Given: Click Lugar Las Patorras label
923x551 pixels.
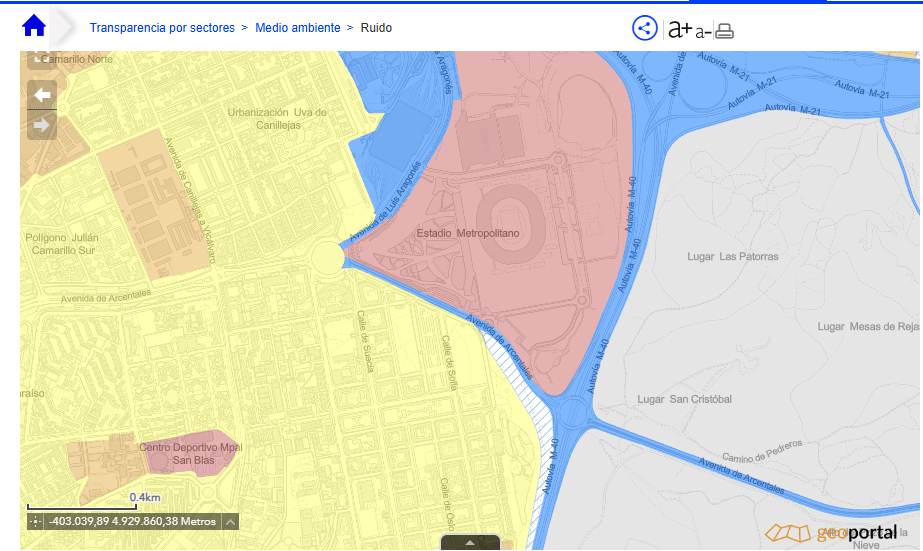Looking at the screenshot, I should pos(733,257).
